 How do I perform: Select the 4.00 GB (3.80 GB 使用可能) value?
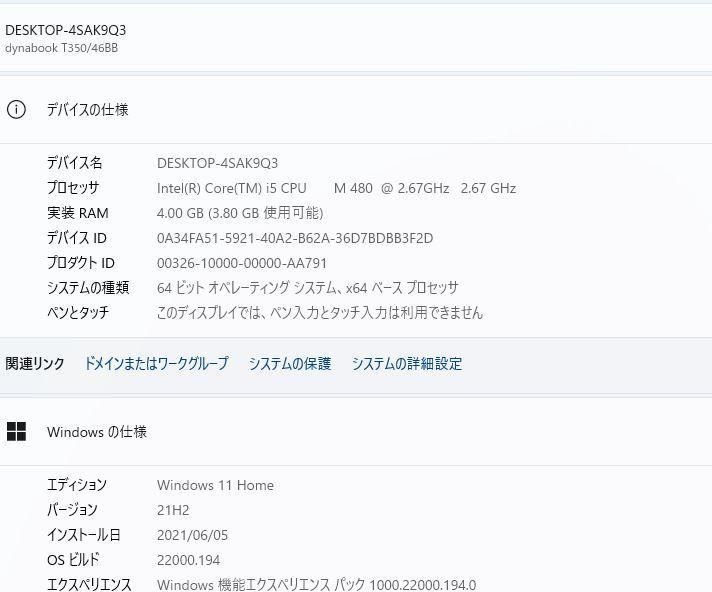(x=240, y=213)
